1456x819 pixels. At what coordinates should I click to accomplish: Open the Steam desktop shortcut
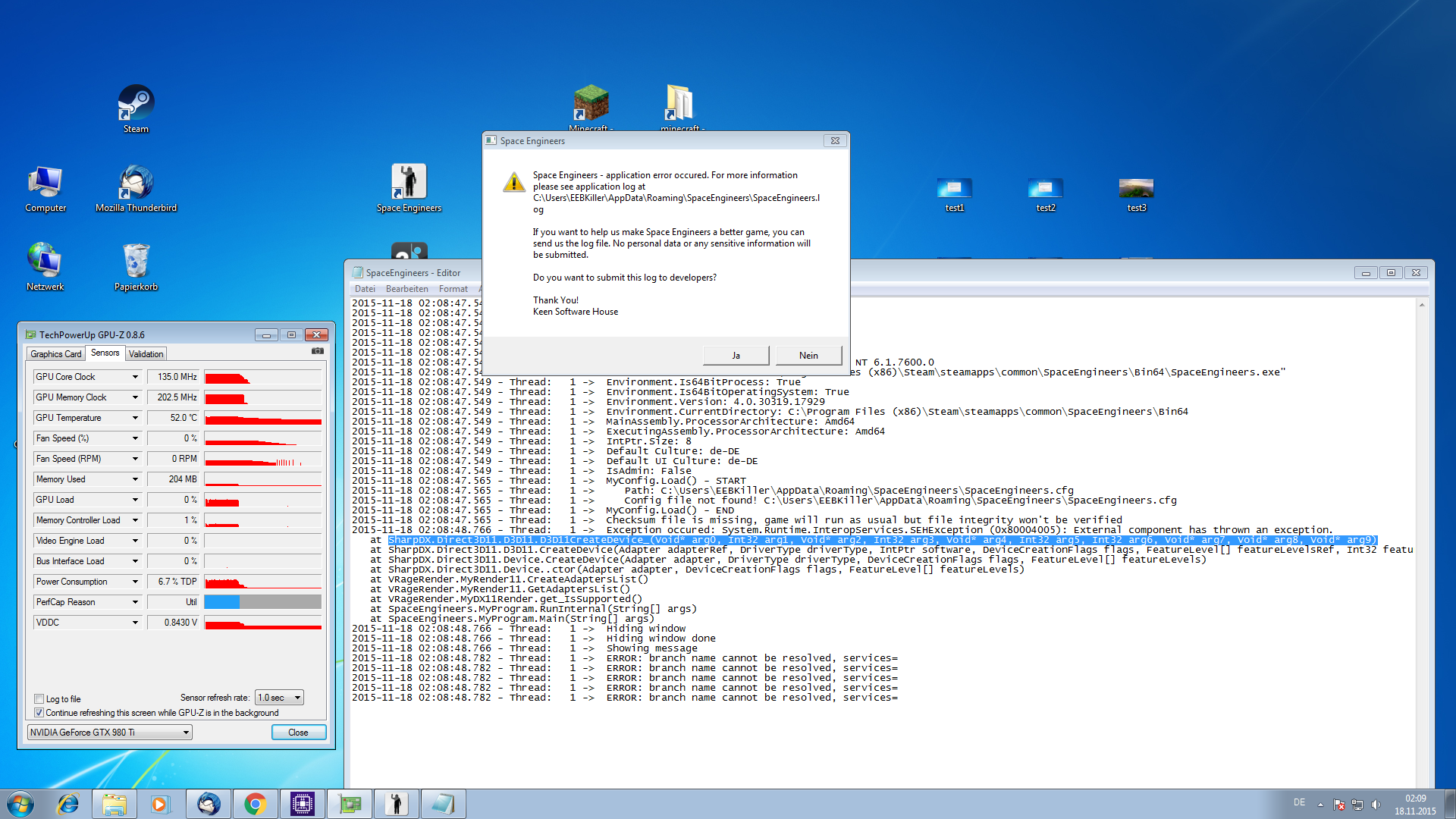[x=136, y=108]
